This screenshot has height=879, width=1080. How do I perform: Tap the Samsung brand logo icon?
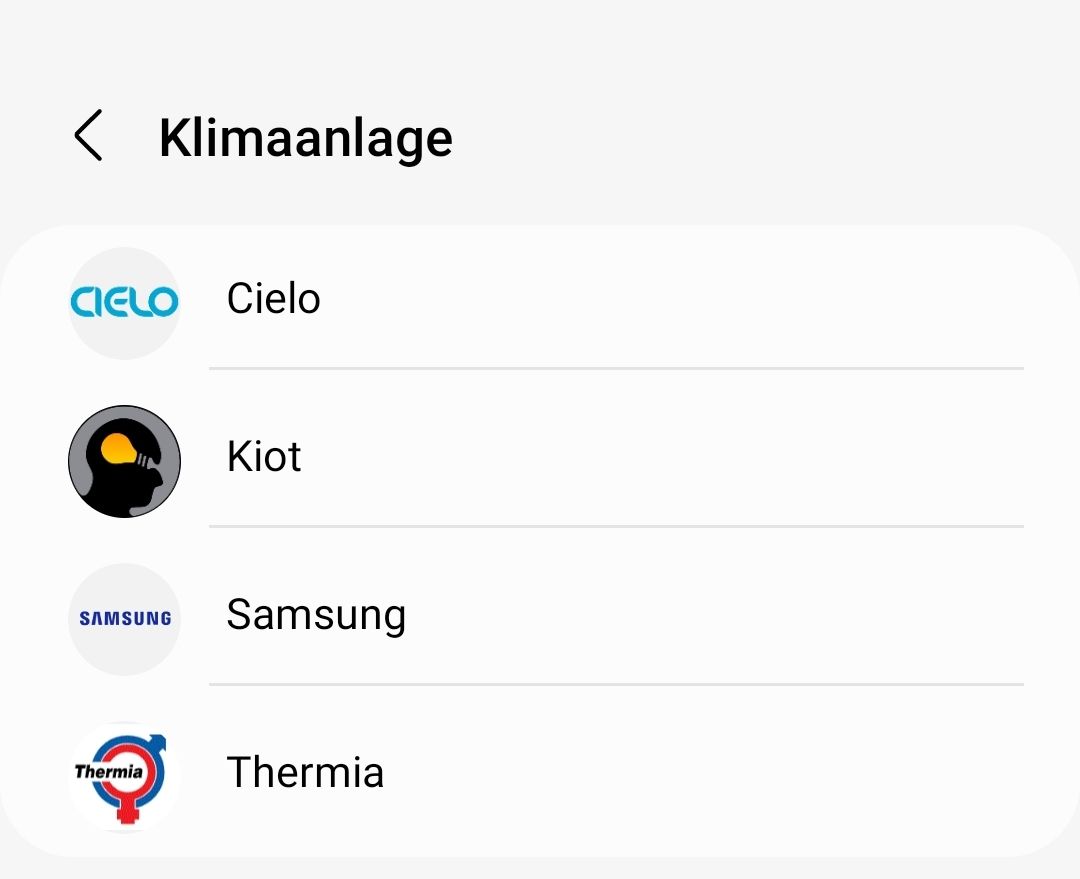[125, 619]
